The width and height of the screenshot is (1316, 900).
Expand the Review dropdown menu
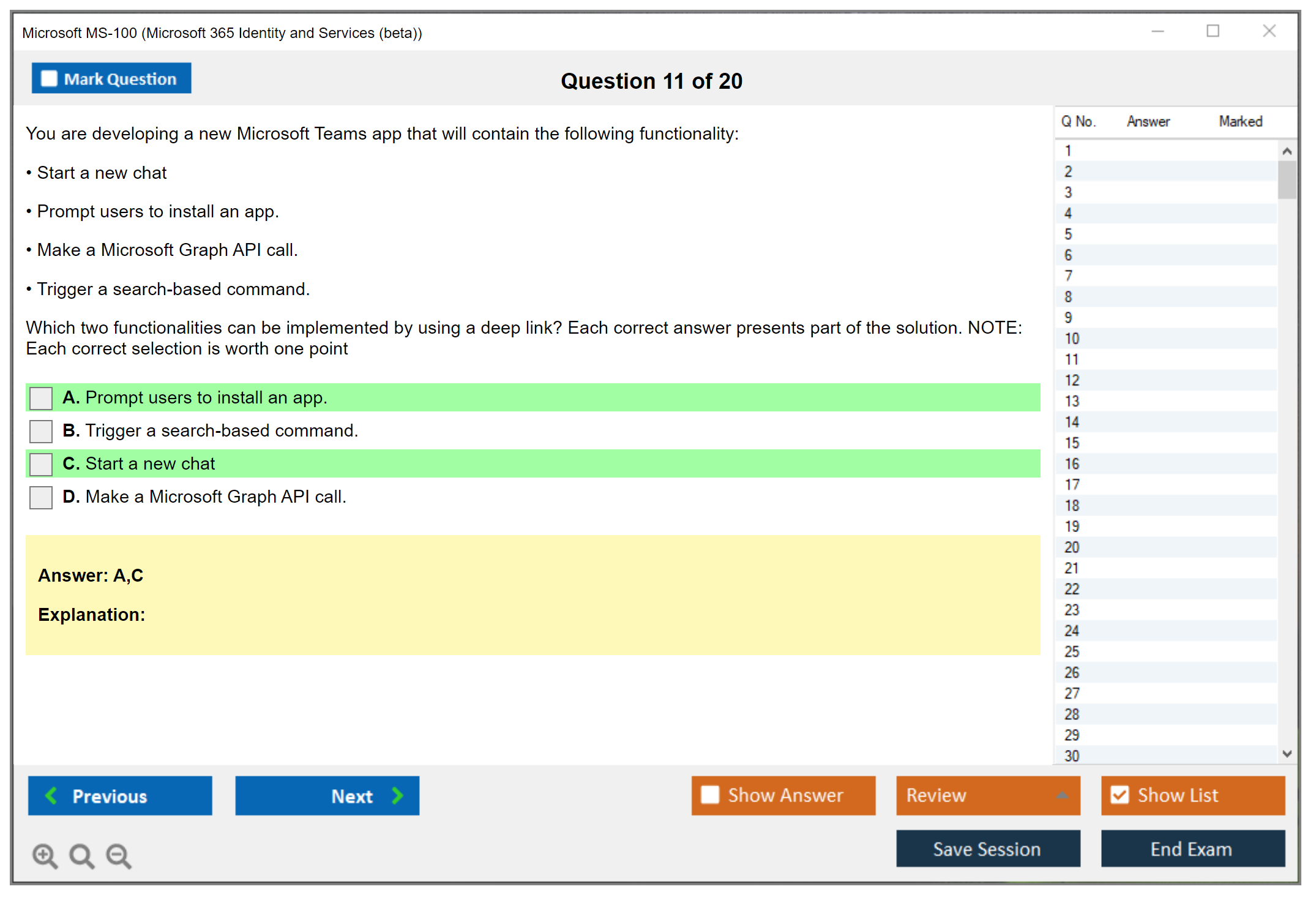tap(1063, 795)
